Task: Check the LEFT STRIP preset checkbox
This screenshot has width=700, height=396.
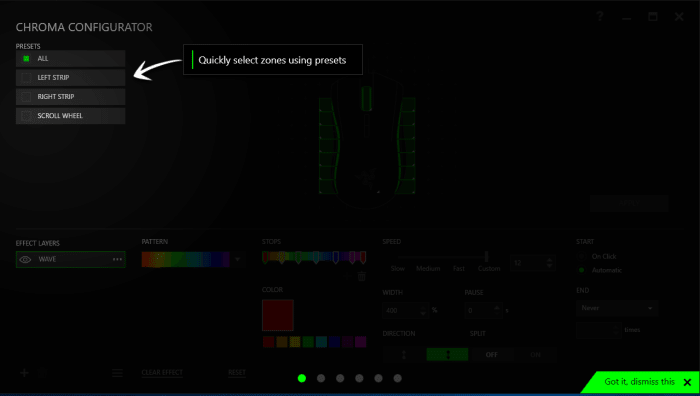Action: 26,78
